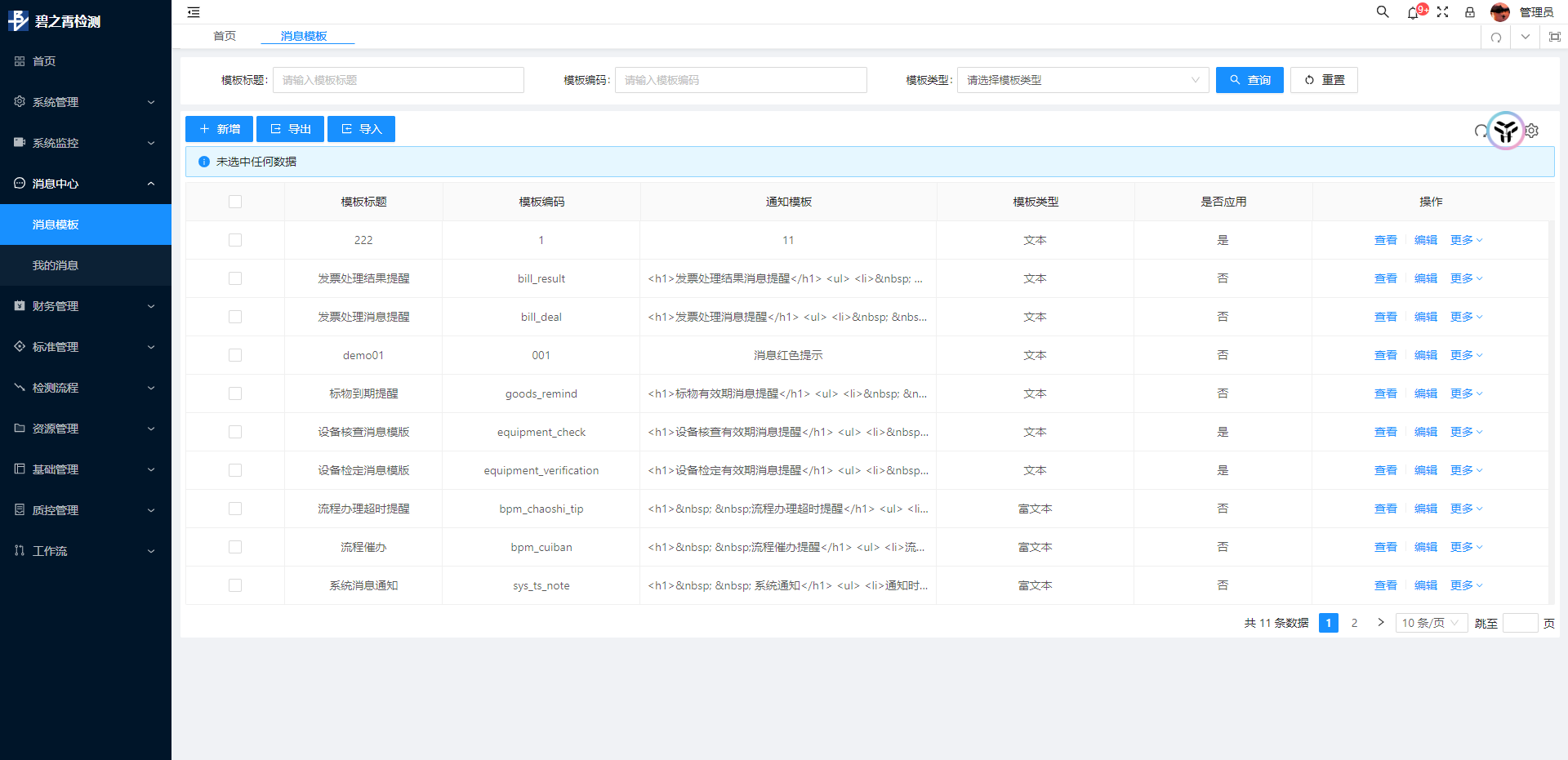
Task: Click the table refresh icon
Action: pos(1481,131)
